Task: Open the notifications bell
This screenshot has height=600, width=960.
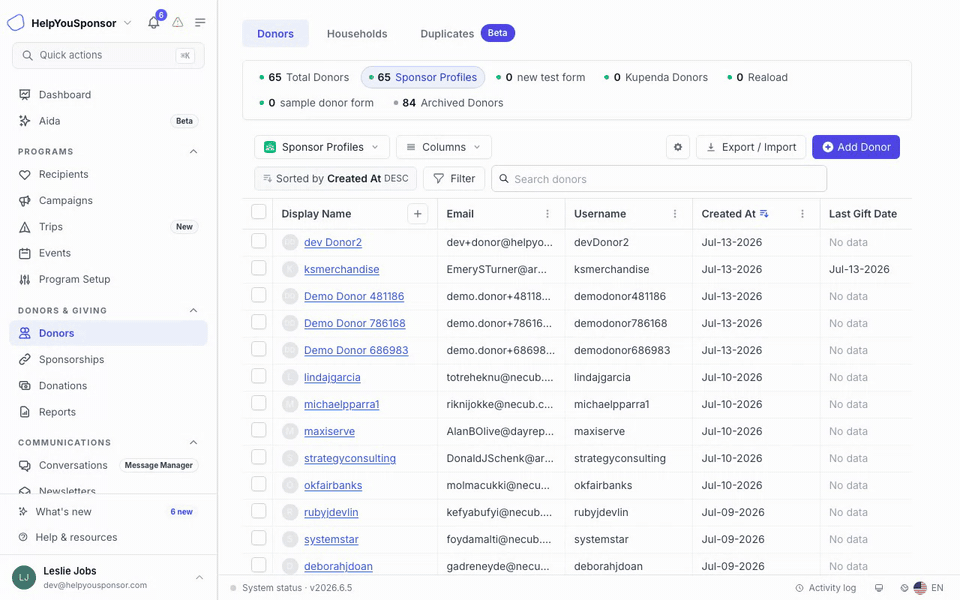Action: (153, 23)
